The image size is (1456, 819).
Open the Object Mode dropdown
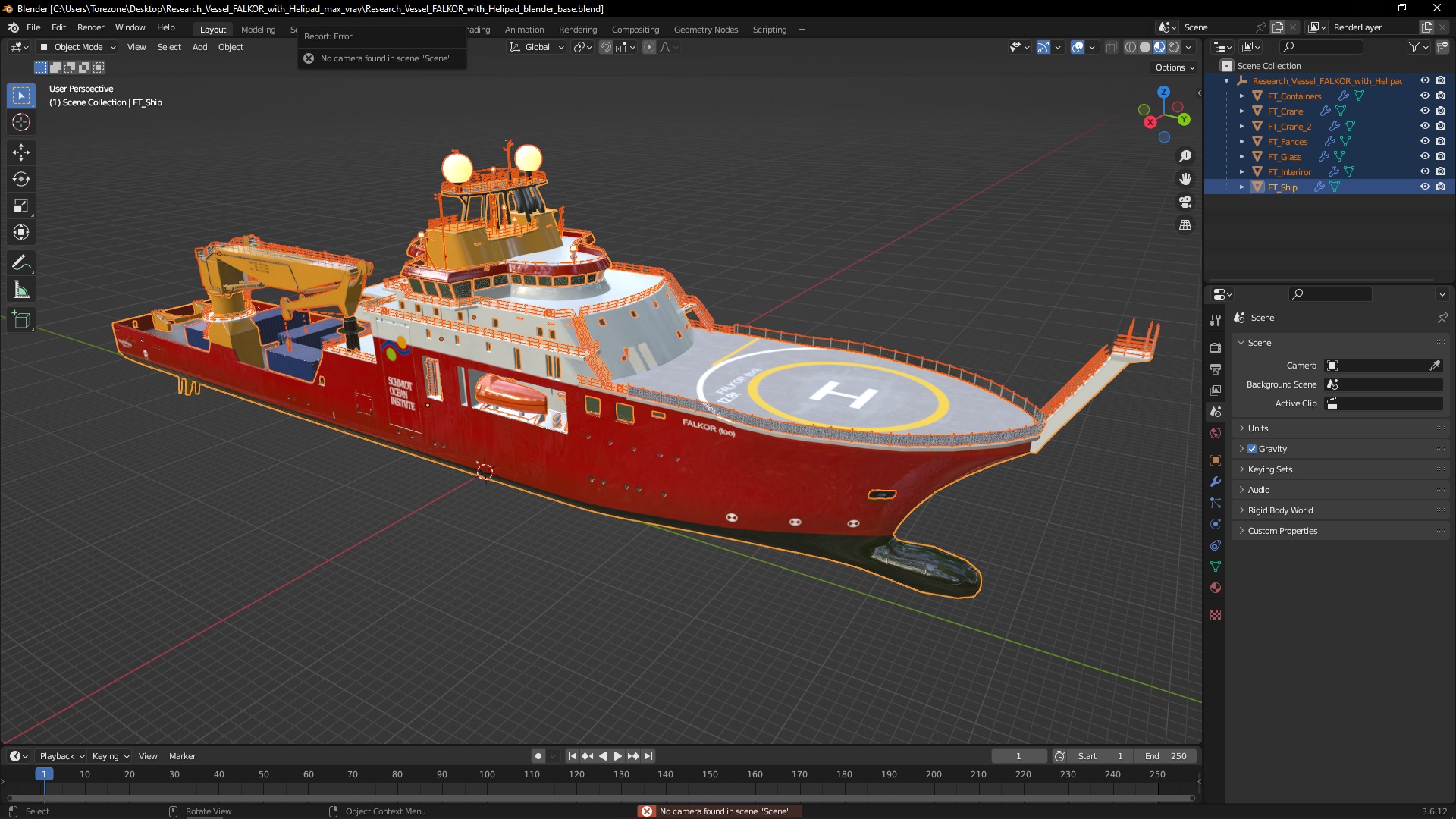pyautogui.click(x=77, y=47)
